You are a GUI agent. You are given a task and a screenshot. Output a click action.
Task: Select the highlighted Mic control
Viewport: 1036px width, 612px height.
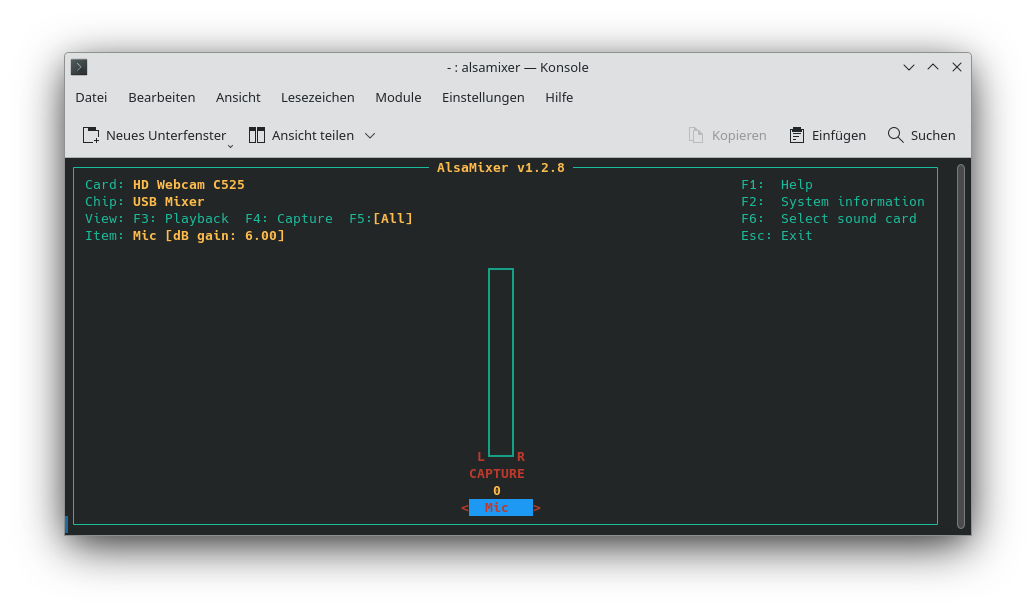[499, 507]
